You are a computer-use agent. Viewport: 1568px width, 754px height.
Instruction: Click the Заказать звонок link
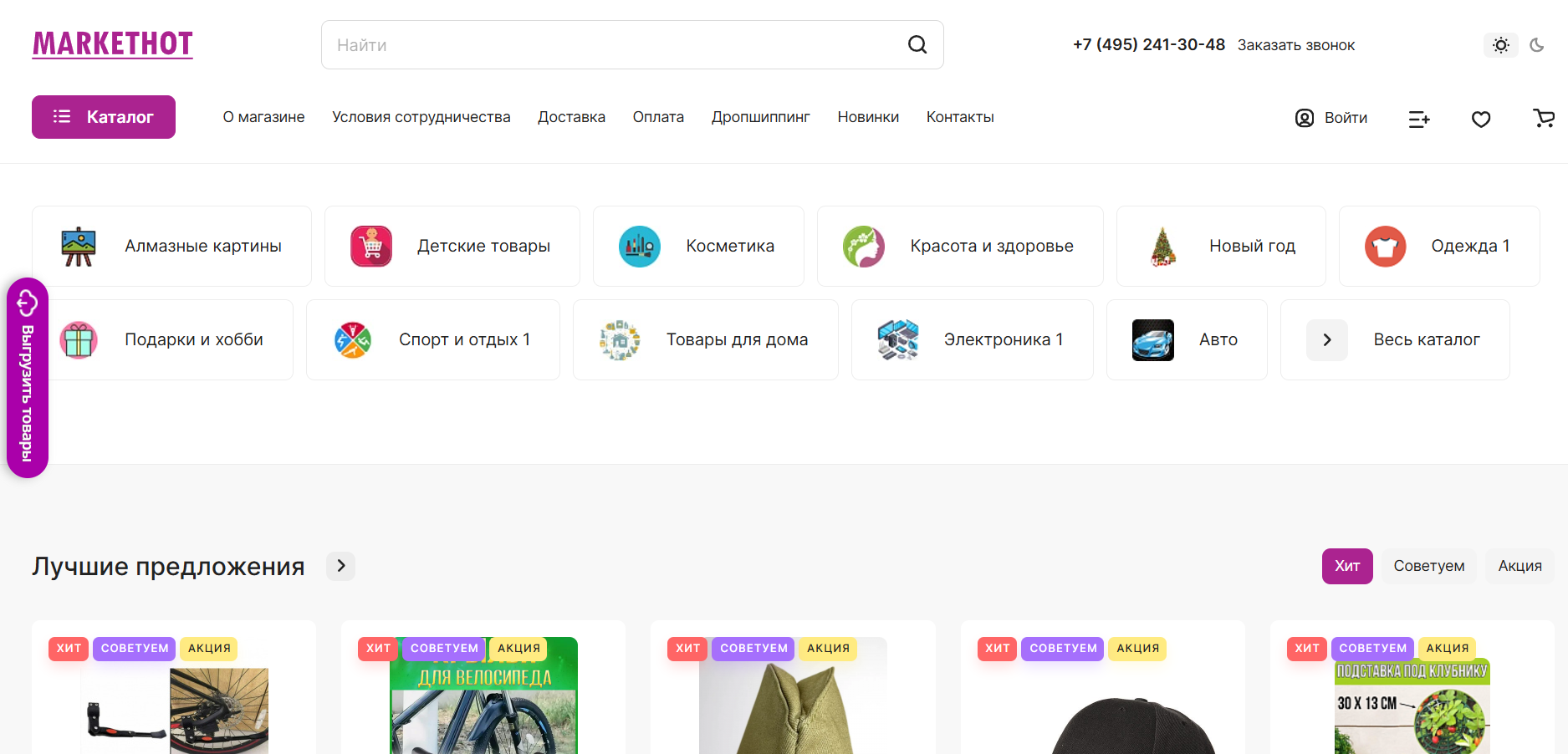pyautogui.click(x=1295, y=44)
